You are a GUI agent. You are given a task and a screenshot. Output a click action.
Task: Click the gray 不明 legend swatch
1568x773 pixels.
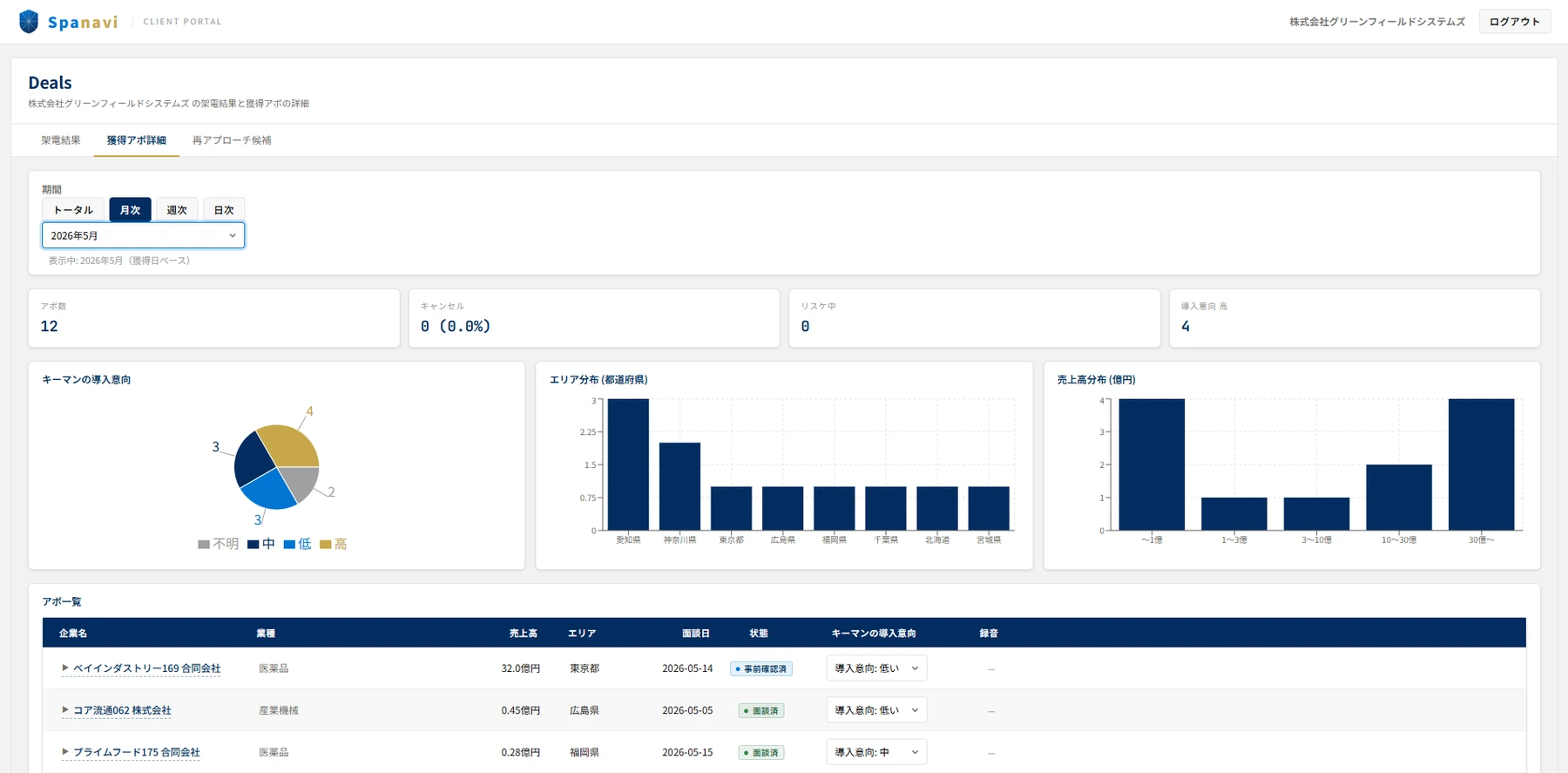pos(204,545)
